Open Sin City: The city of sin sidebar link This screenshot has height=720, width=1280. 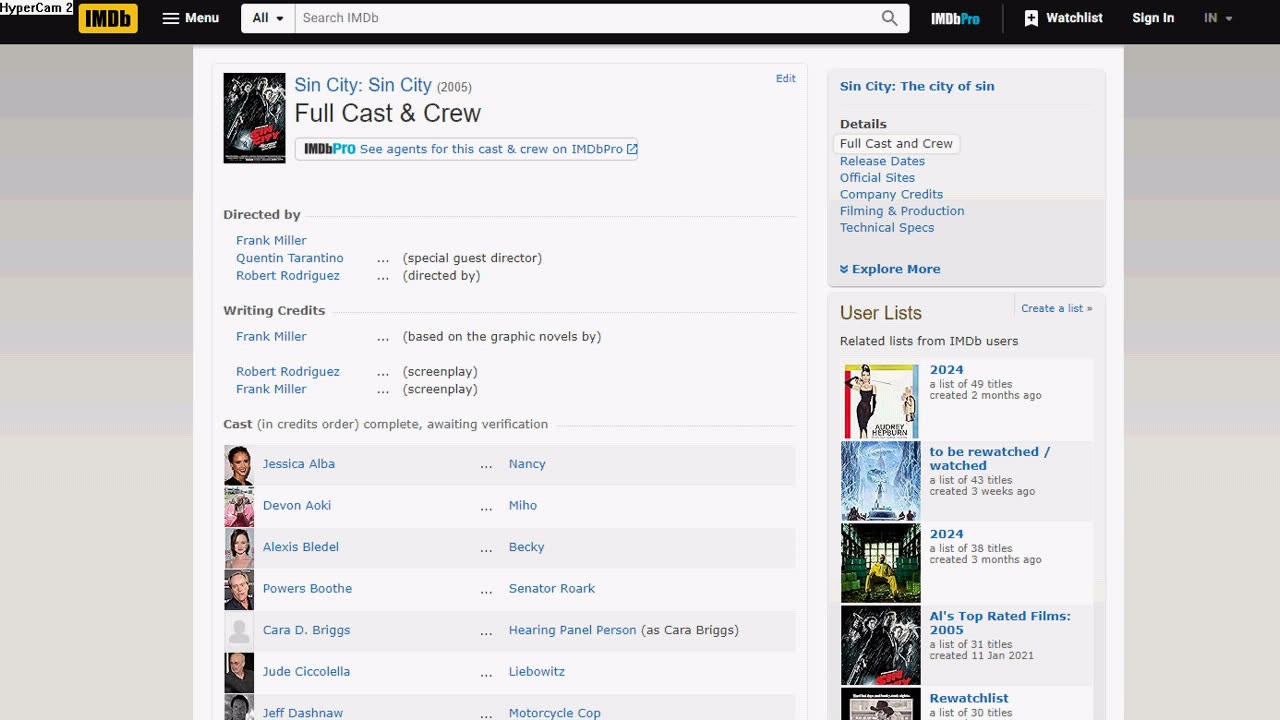[x=917, y=86]
